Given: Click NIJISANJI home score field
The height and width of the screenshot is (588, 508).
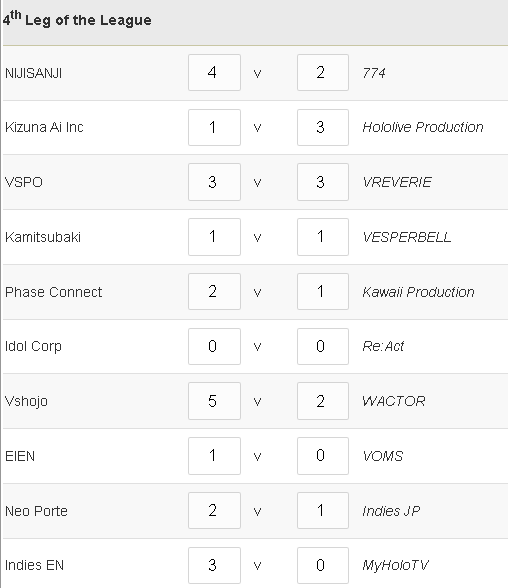Looking at the screenshot, I should (214, 72).
